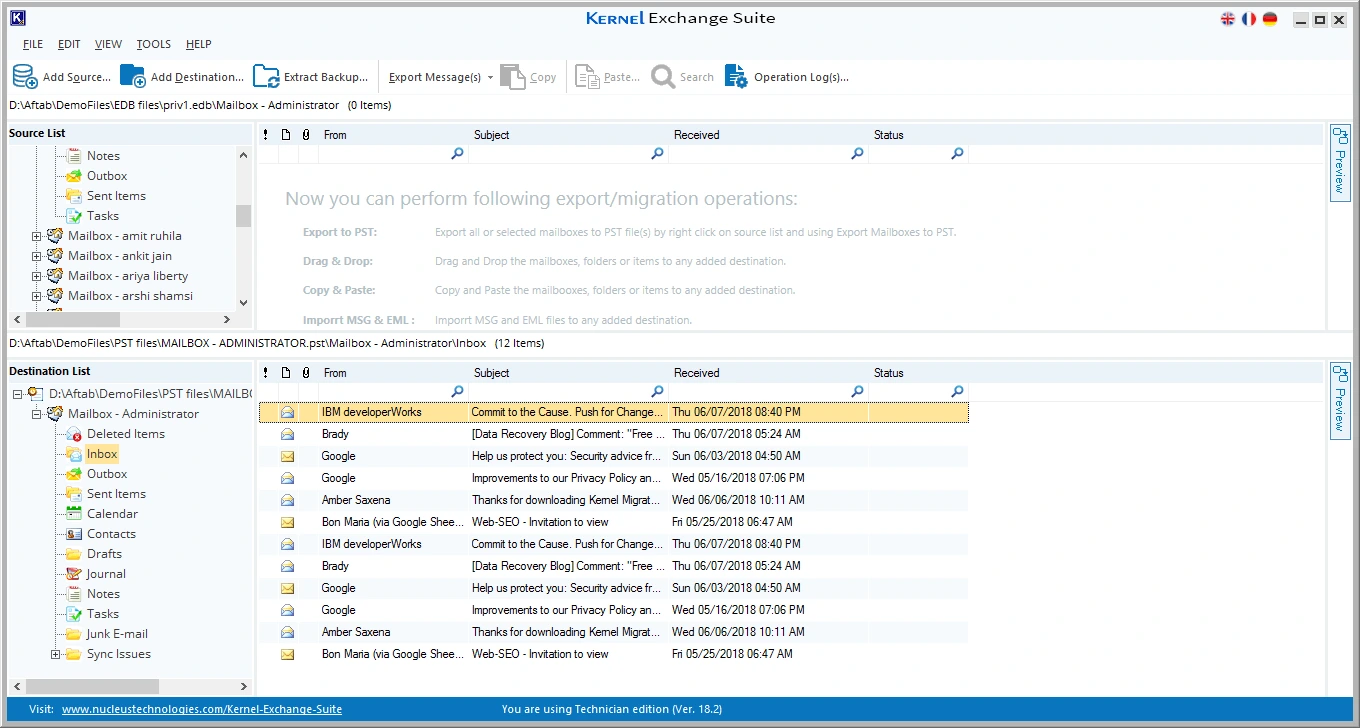Sort source list by Status column
Image resolution: width=1360 pixels, height=728 pixels.
[918, 135]
